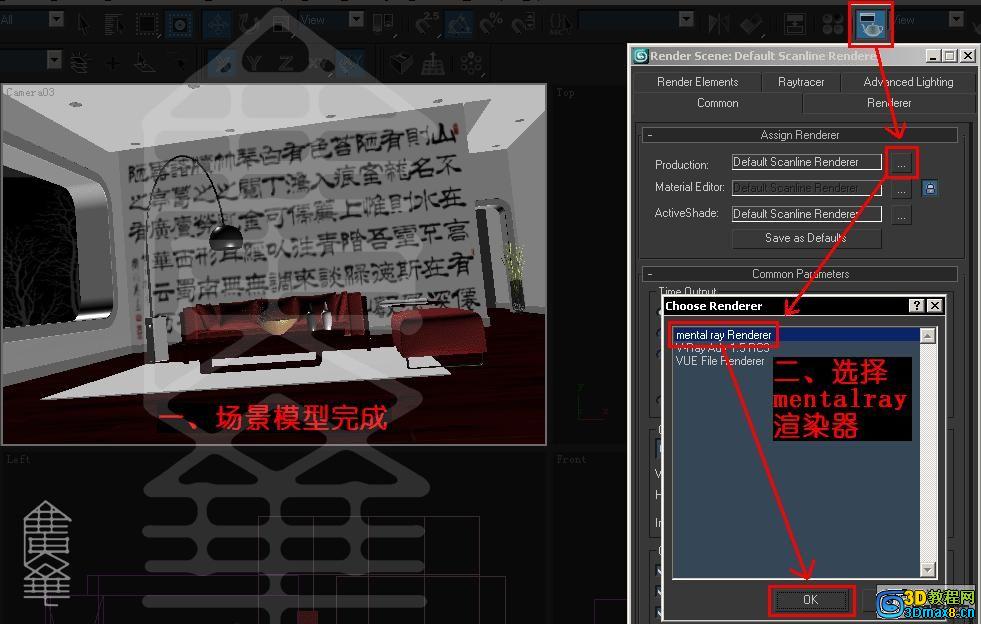Toggle the 2.5D snaps magnet icon
This screenshot has height=624, width=981.
[427, 24]
